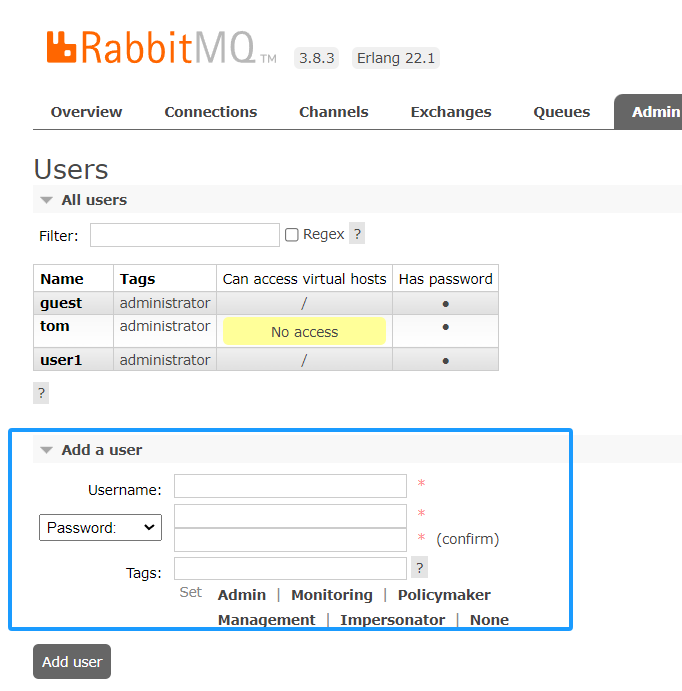This screenshot has height=691, width=682.
Task: Set the Management tag
Action: coord(267,620)
